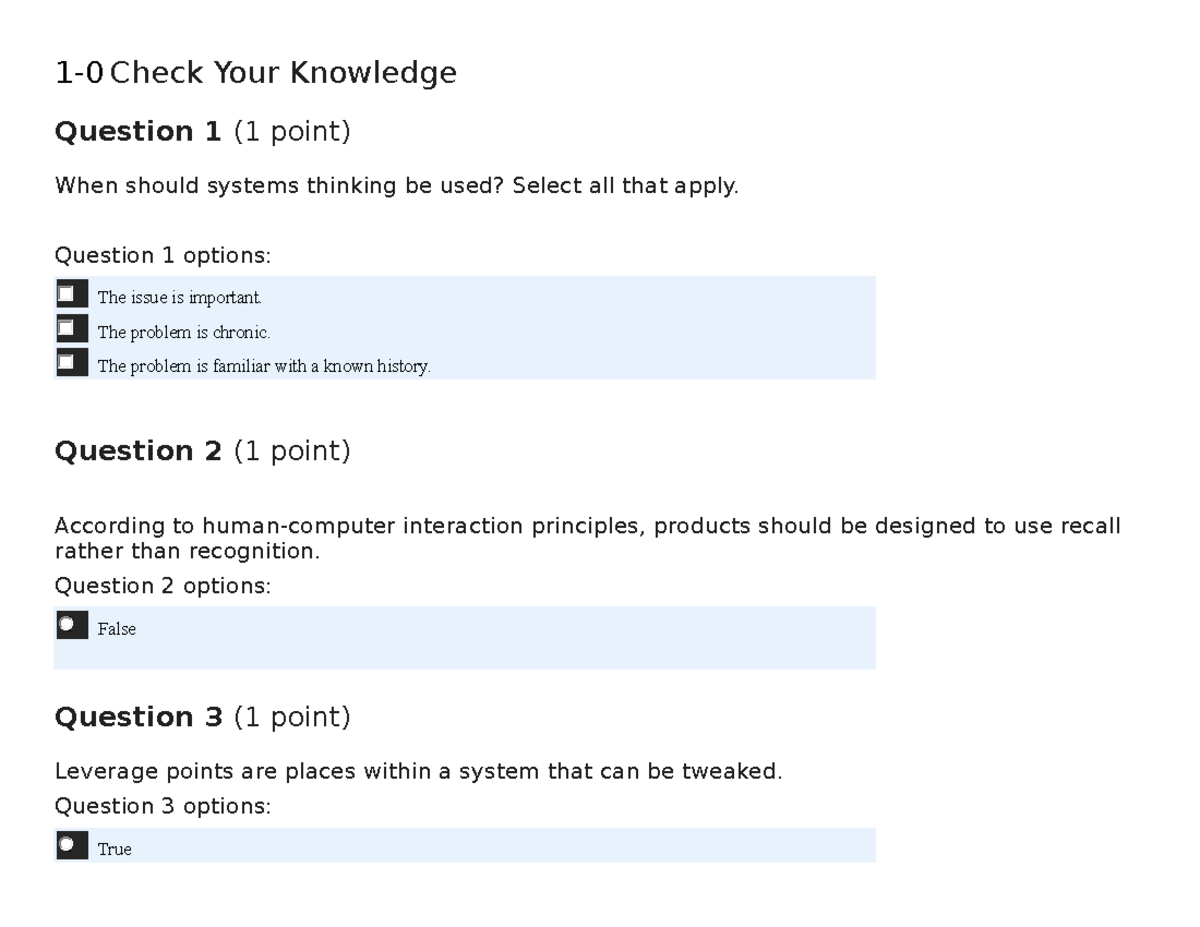Click the 'True' answer label

point(116,848)
